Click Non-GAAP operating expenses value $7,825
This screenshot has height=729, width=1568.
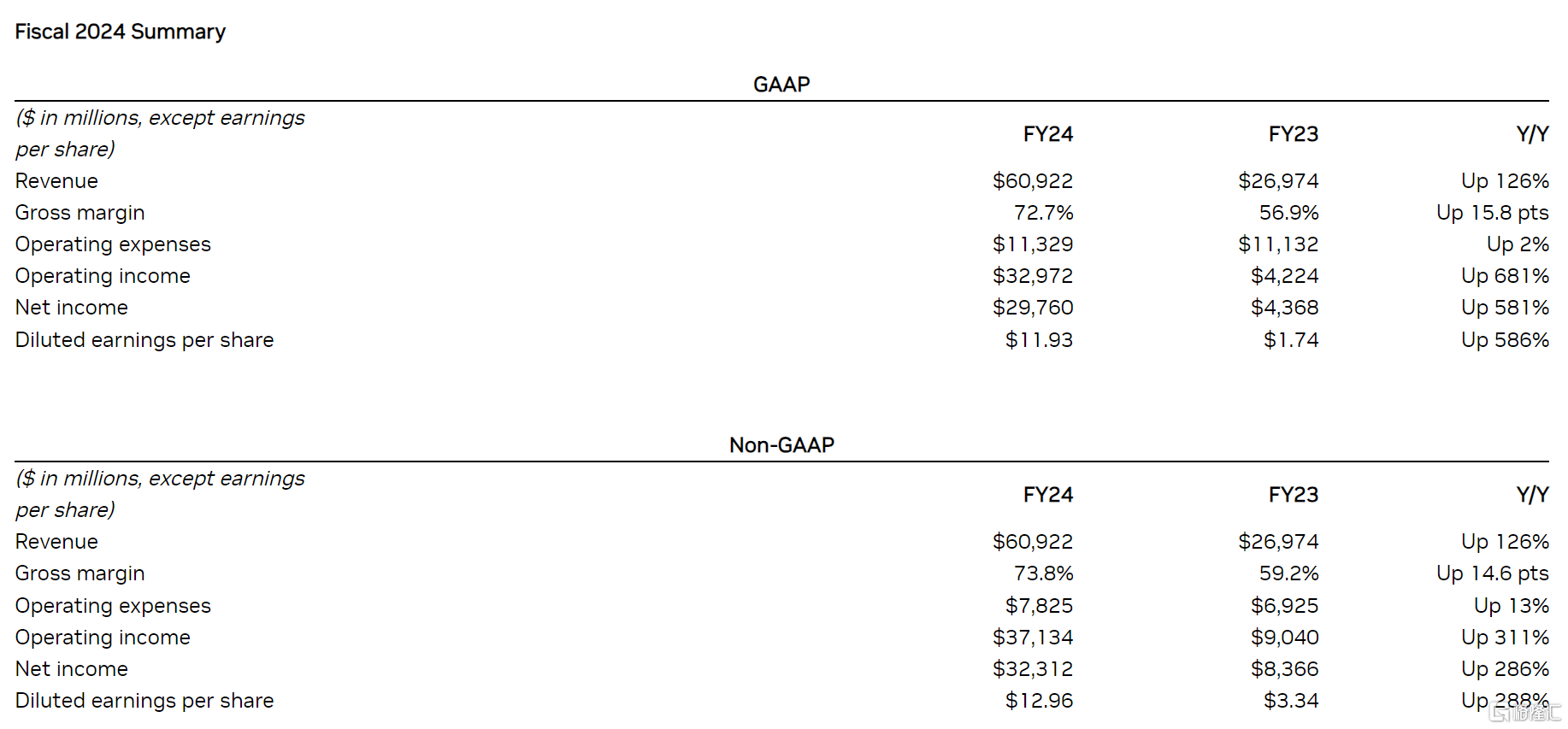1039,606
